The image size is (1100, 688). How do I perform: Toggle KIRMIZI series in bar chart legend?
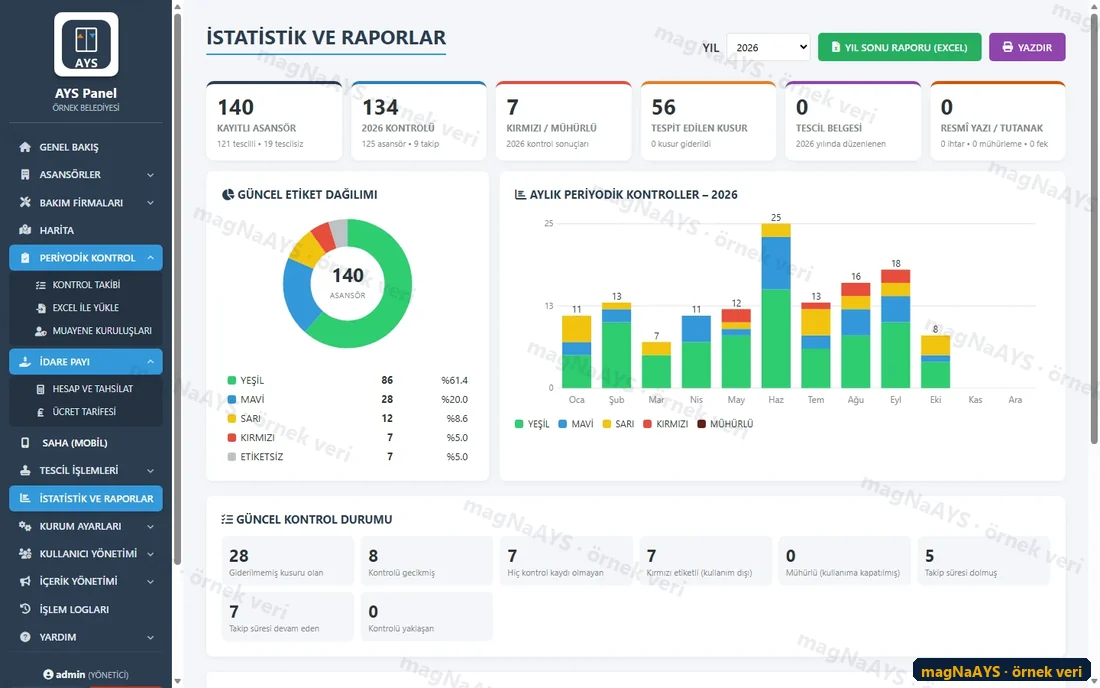tap(666, 424)
